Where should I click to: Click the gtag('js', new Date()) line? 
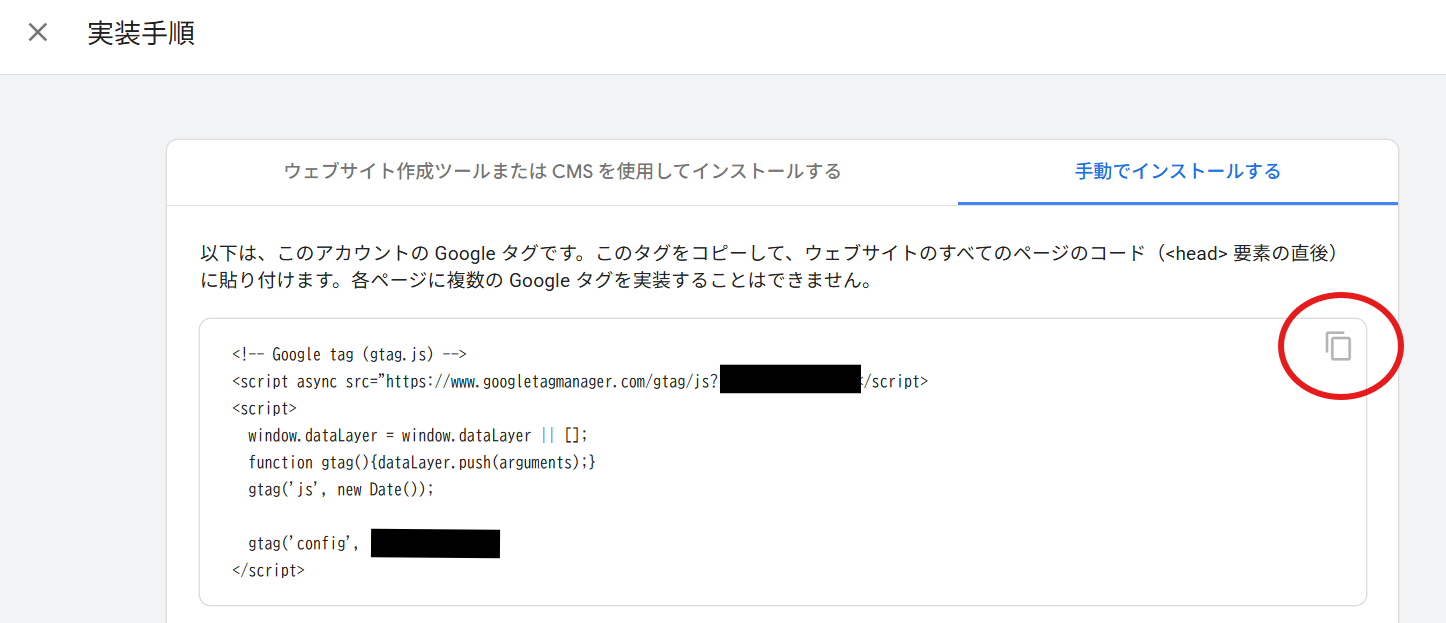[342, 489]
